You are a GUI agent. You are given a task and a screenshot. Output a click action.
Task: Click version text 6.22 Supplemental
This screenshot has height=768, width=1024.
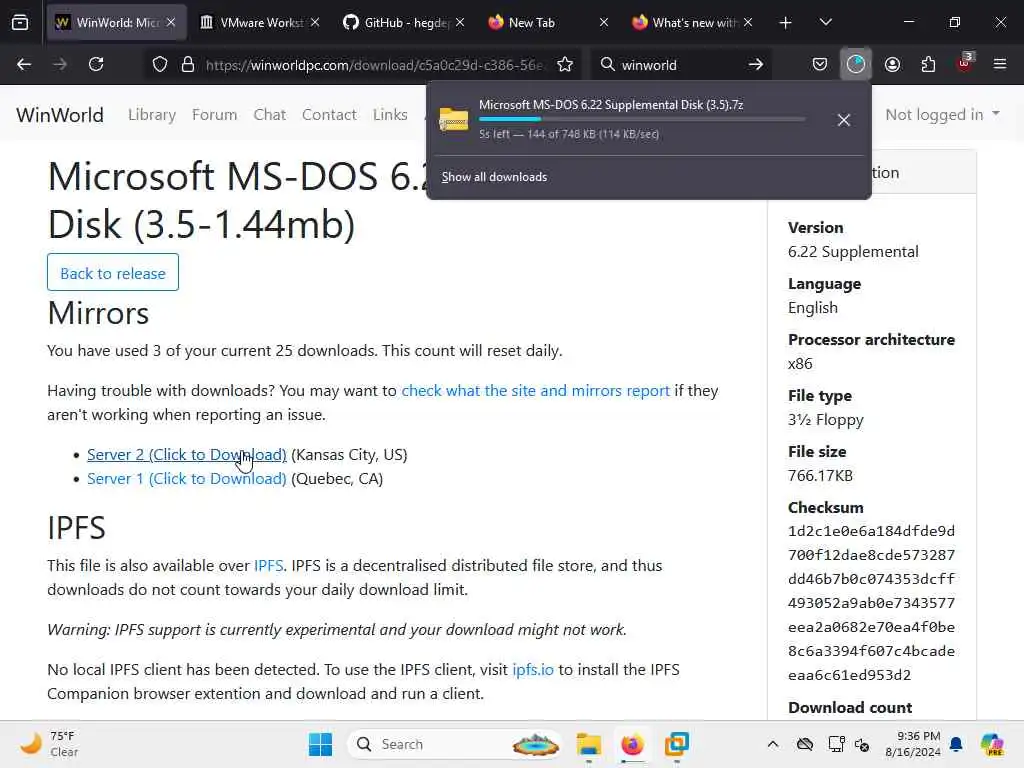tap(853, 252)
